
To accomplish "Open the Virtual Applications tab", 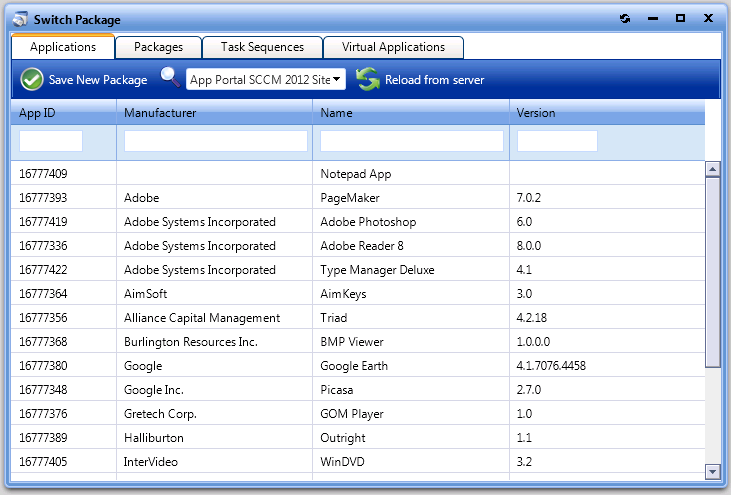I will (393, 47).
